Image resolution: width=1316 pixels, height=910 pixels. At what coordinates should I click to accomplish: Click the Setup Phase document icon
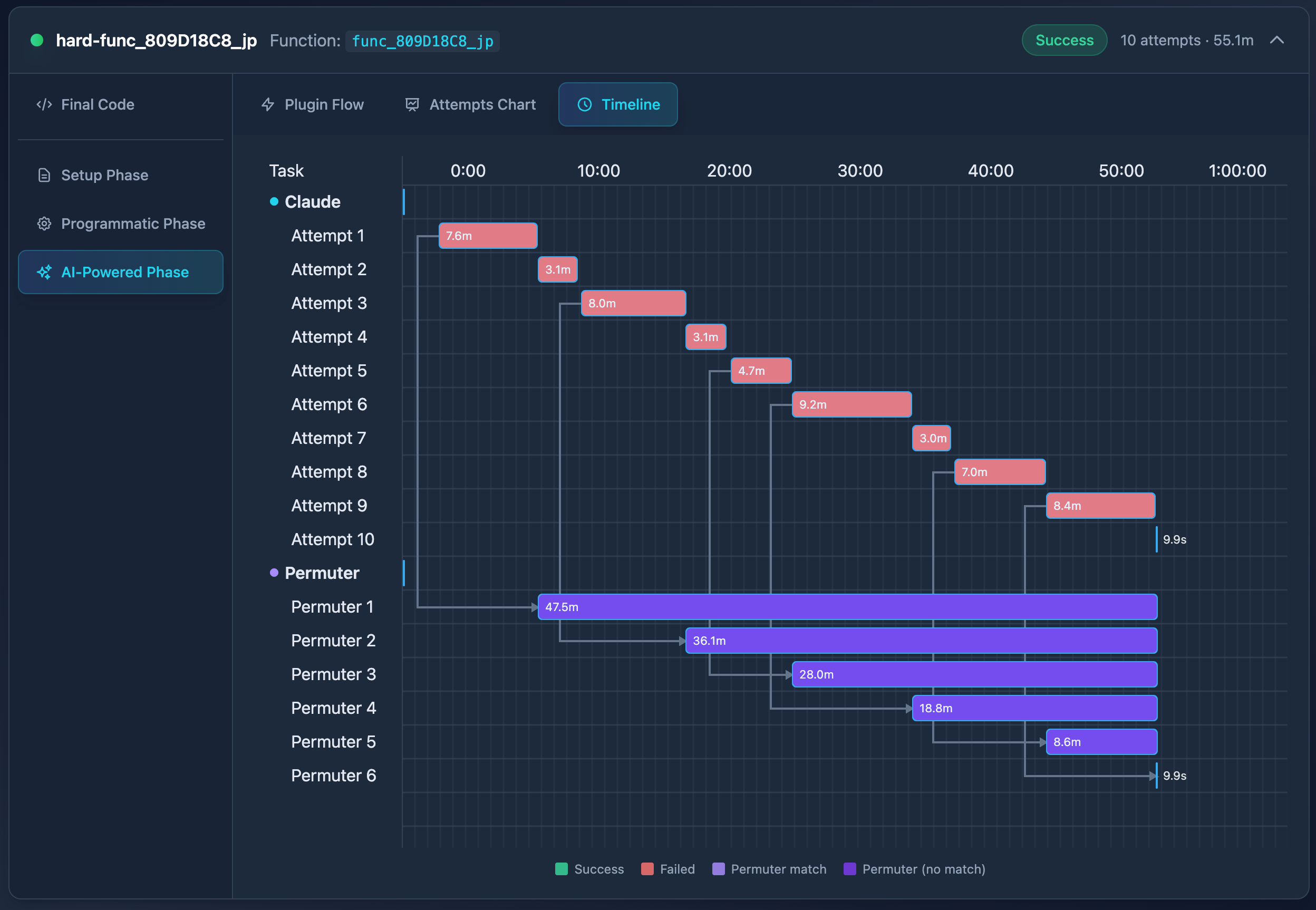pos(44,175)
